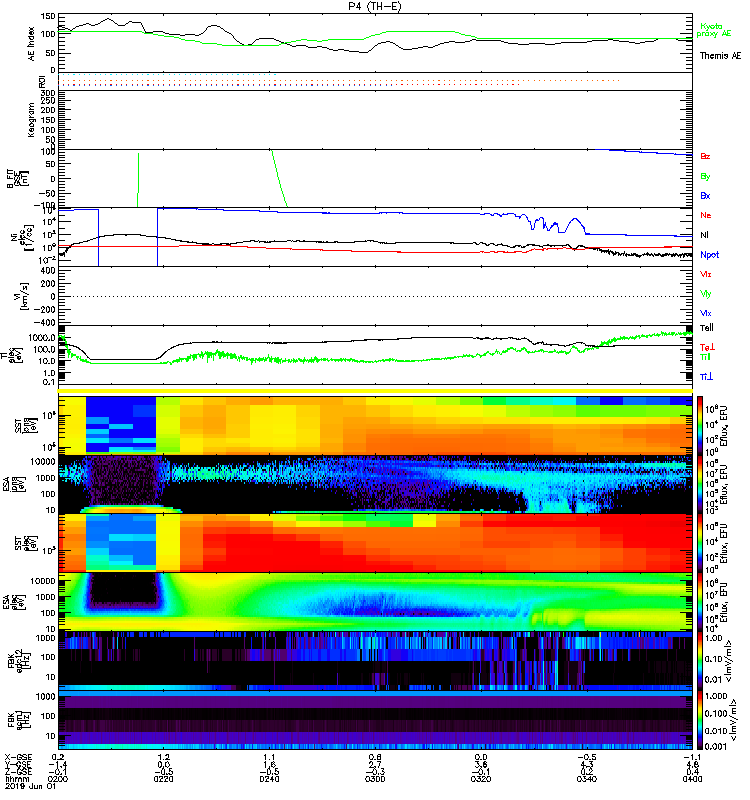This screenshot has width=750, height=800.
Task: Select the red 'Ne' legend label
Action: point(706,215)
